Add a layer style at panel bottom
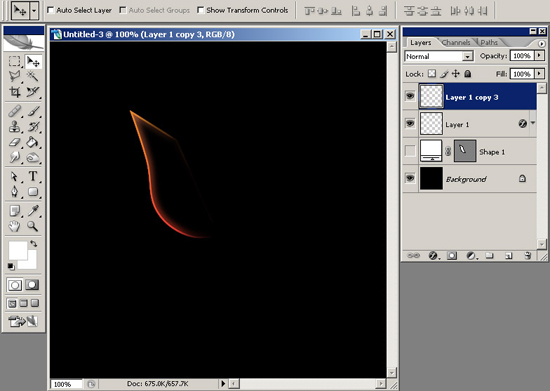Viewport: 550px width, 391px height. pyautogui.click(x=433, y=256)
